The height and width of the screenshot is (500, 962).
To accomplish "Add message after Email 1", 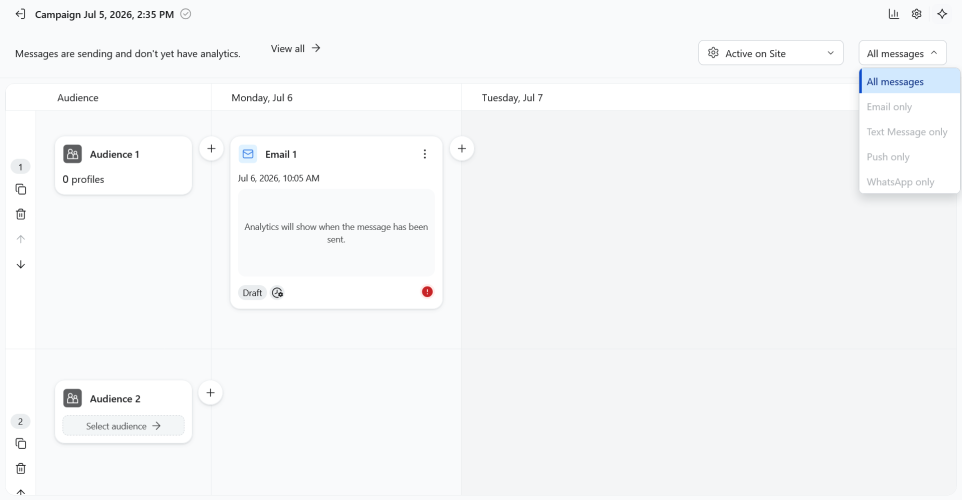I will [x=461, y=148].
